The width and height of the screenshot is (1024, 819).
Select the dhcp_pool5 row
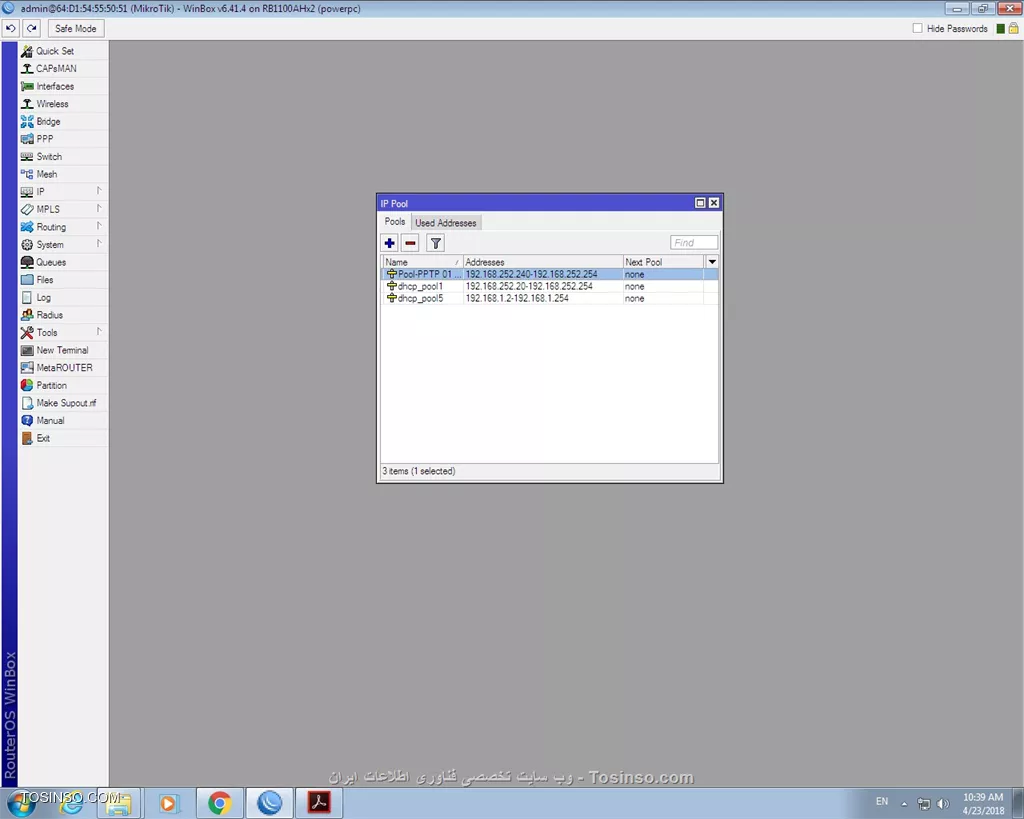pos(549,298)
